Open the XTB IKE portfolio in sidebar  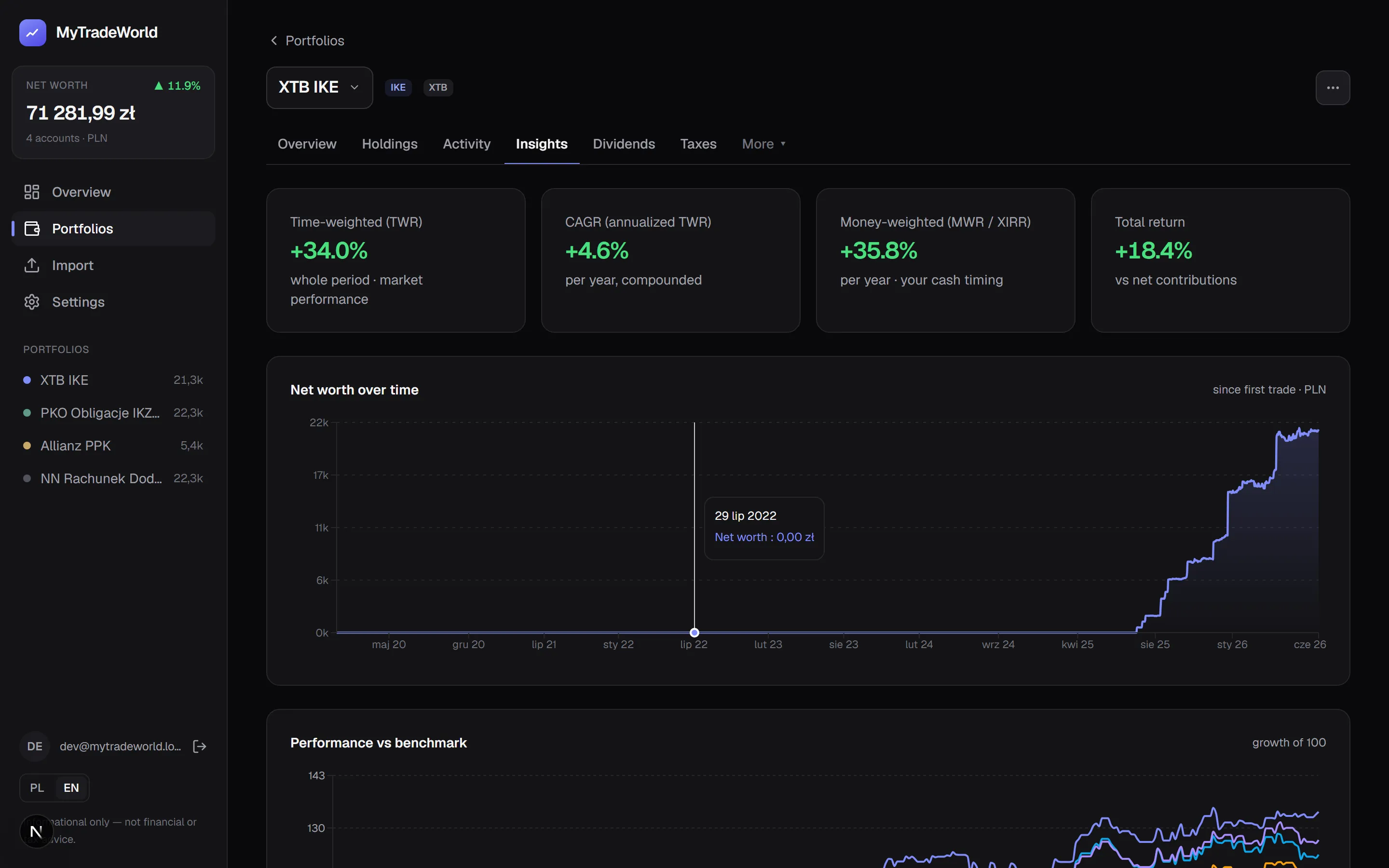[x=113, y=380]
